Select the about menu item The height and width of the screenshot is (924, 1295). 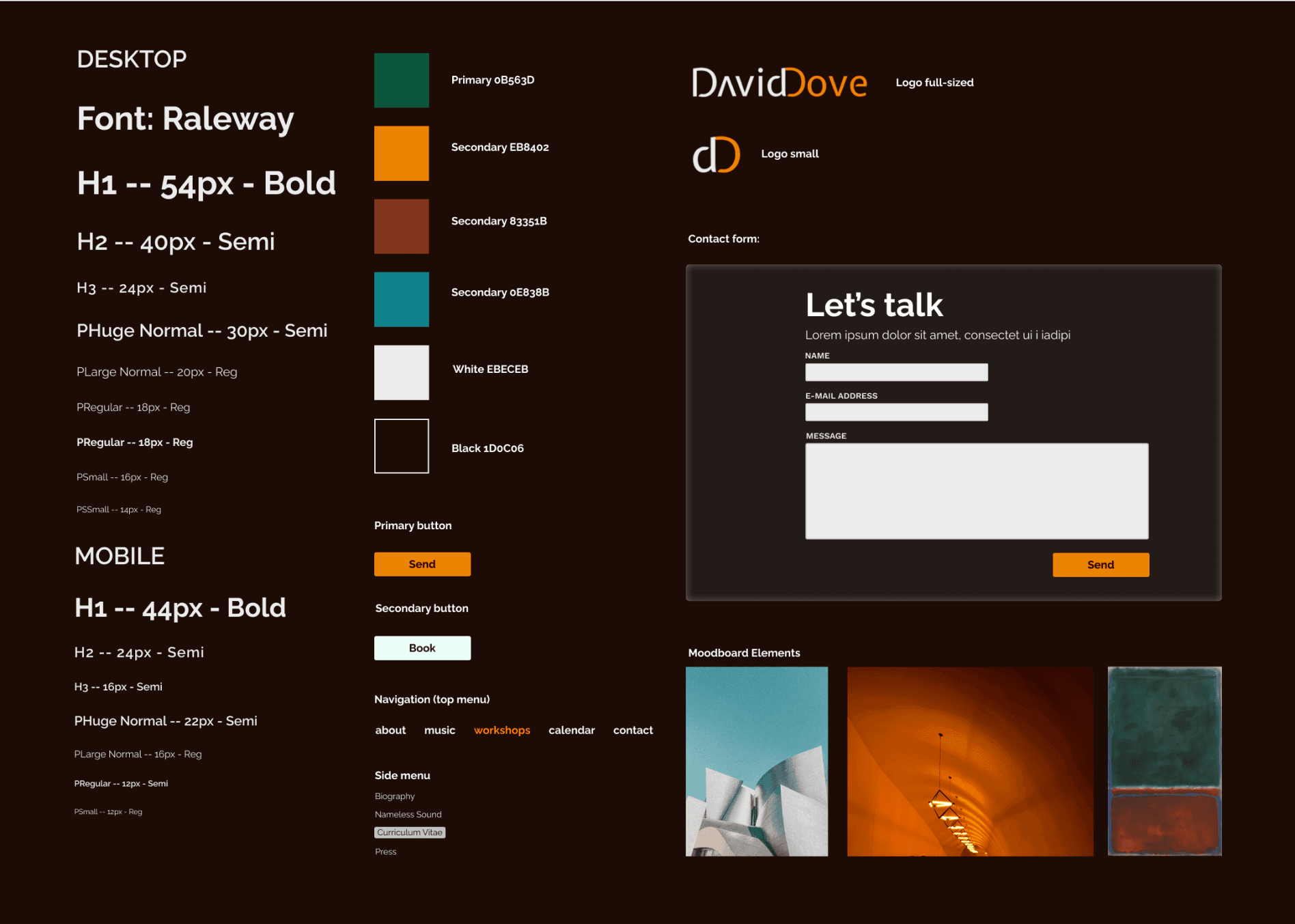390,730
